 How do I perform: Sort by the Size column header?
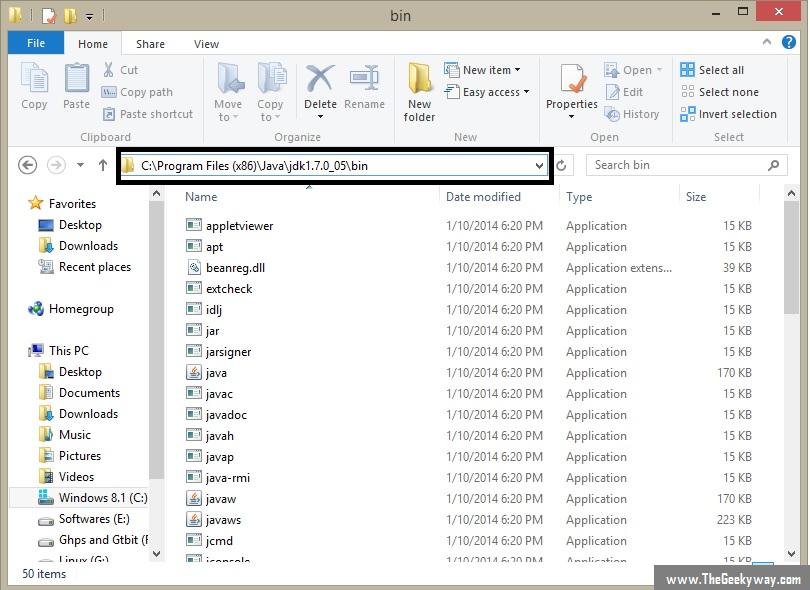pos(696,197)
